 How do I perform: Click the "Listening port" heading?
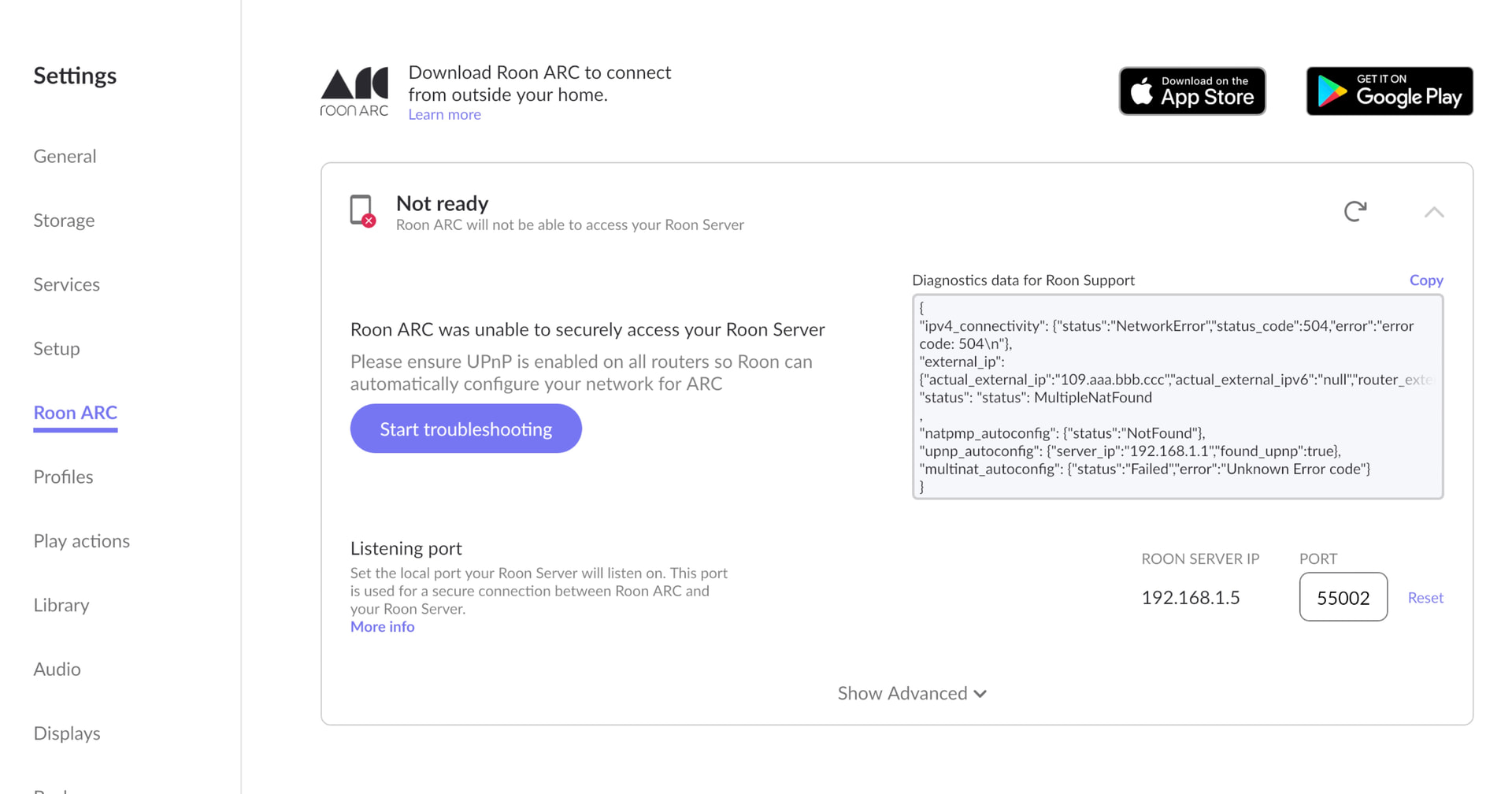point(406,548)
